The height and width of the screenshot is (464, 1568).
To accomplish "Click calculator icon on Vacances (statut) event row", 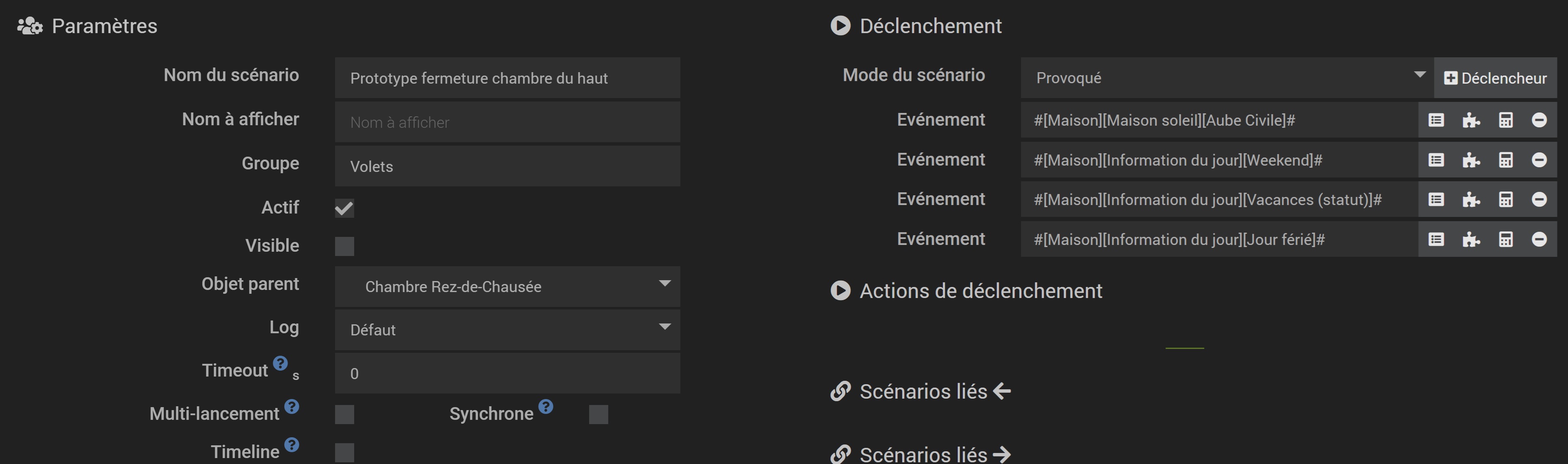I will (x=1505, y=200).
